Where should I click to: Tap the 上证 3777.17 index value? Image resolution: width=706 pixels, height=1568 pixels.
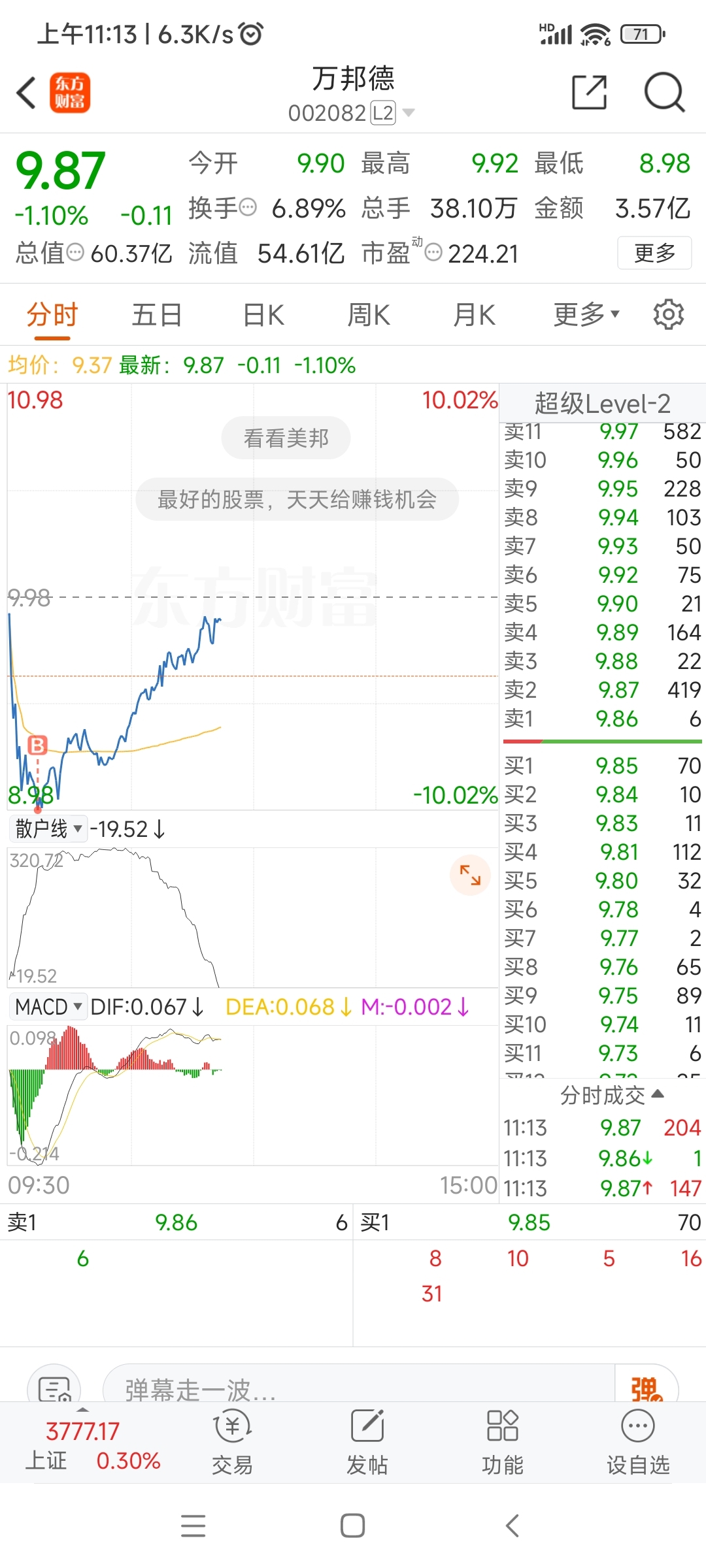(x=82, y=1431)
